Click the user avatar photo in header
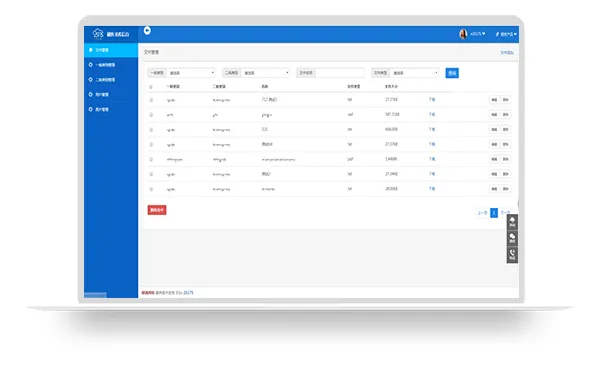The height and width of the screenshot is (367, 600). pyautogui.click(x=463, y=34)
